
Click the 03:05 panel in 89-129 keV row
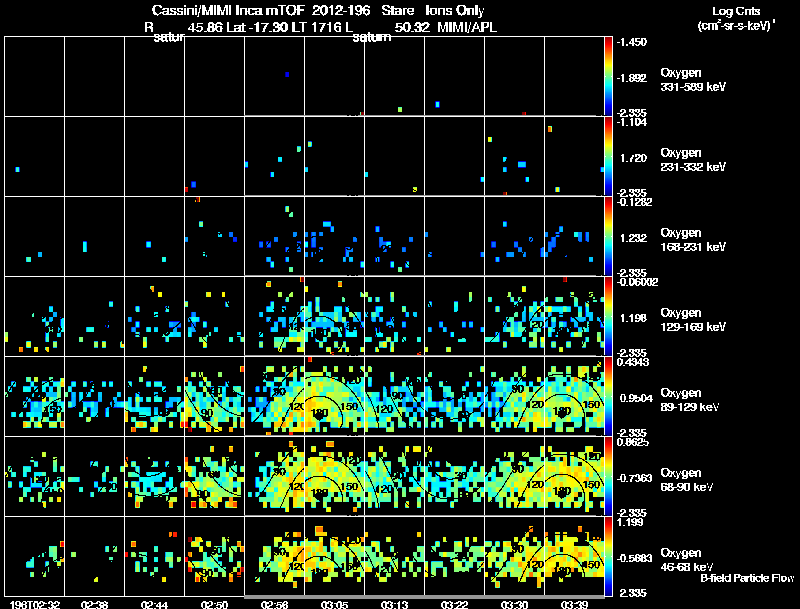pos(335,396)
